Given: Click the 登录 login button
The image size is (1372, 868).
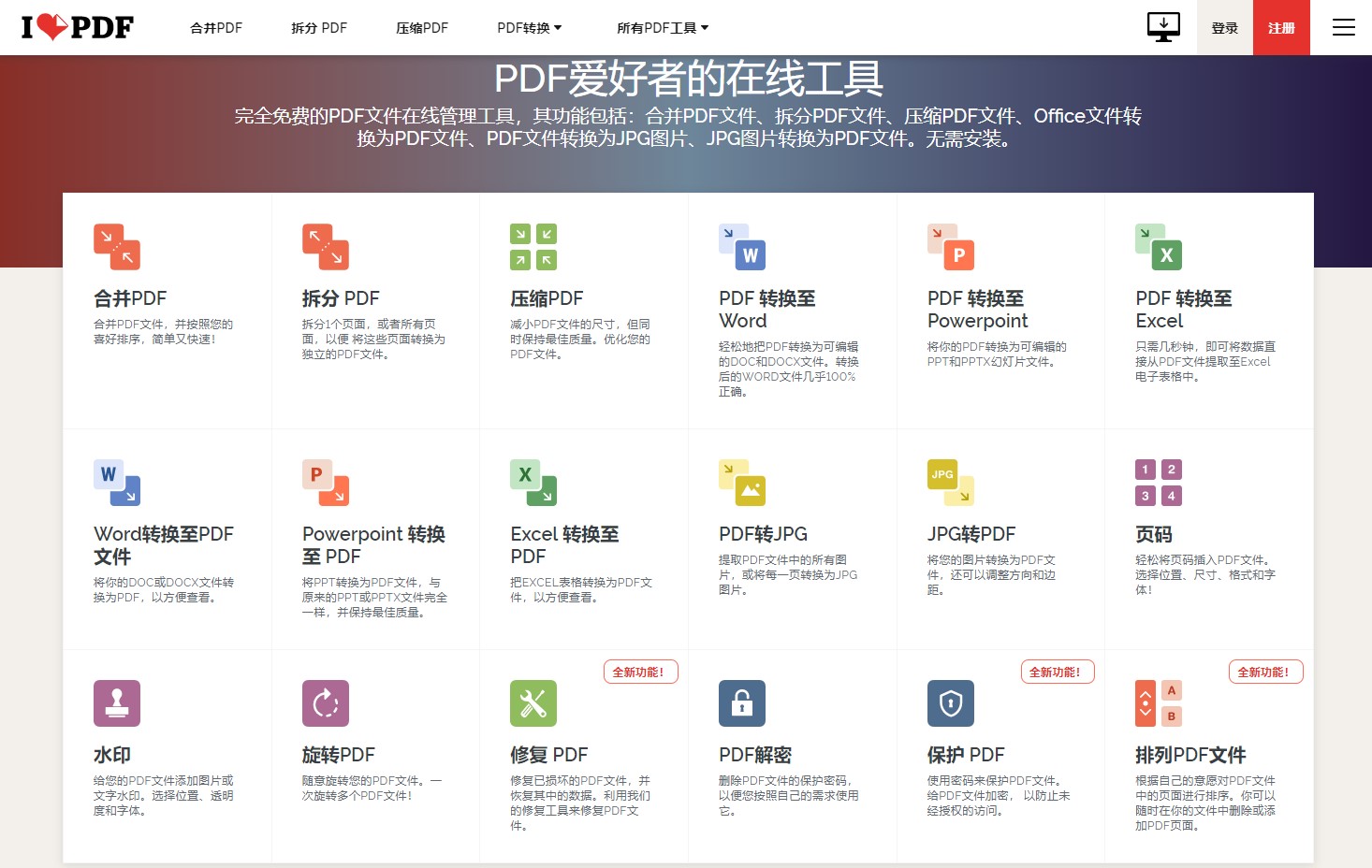Looking at the screenshot, I should [x=1225, y=27].
